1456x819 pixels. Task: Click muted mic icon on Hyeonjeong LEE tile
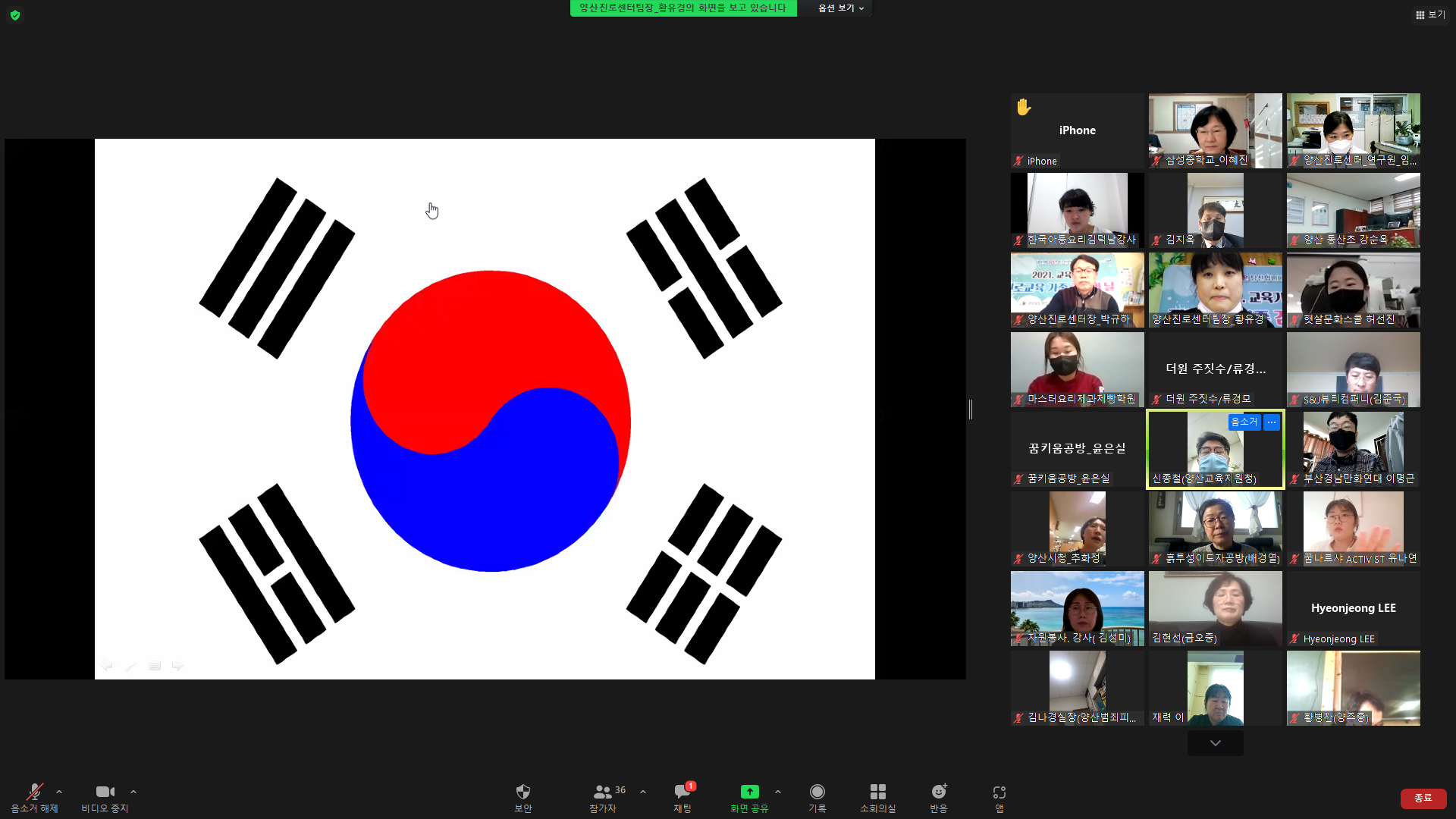point(1294,639)
